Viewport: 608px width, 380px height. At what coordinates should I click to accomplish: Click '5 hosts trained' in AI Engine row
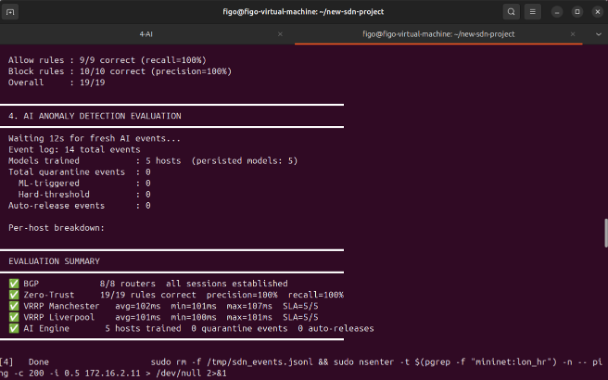[x=143, y=328]
